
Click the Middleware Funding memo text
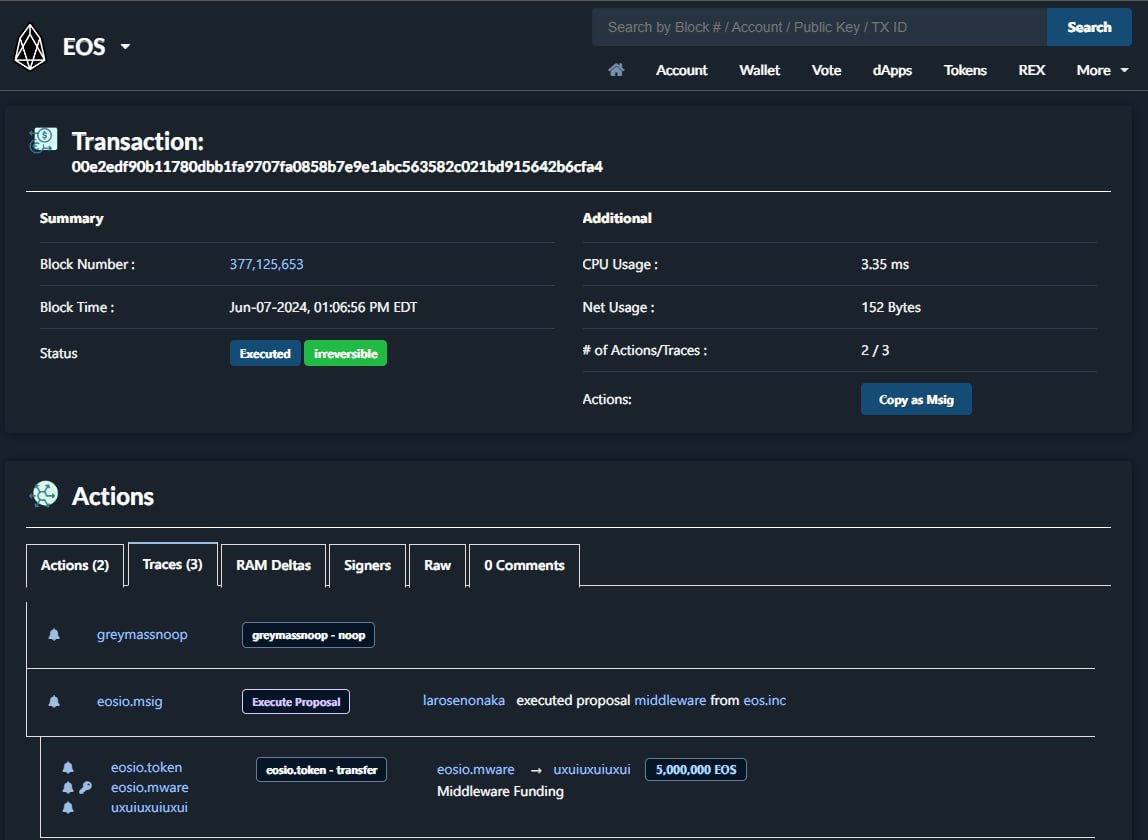[x=500, y=792]
